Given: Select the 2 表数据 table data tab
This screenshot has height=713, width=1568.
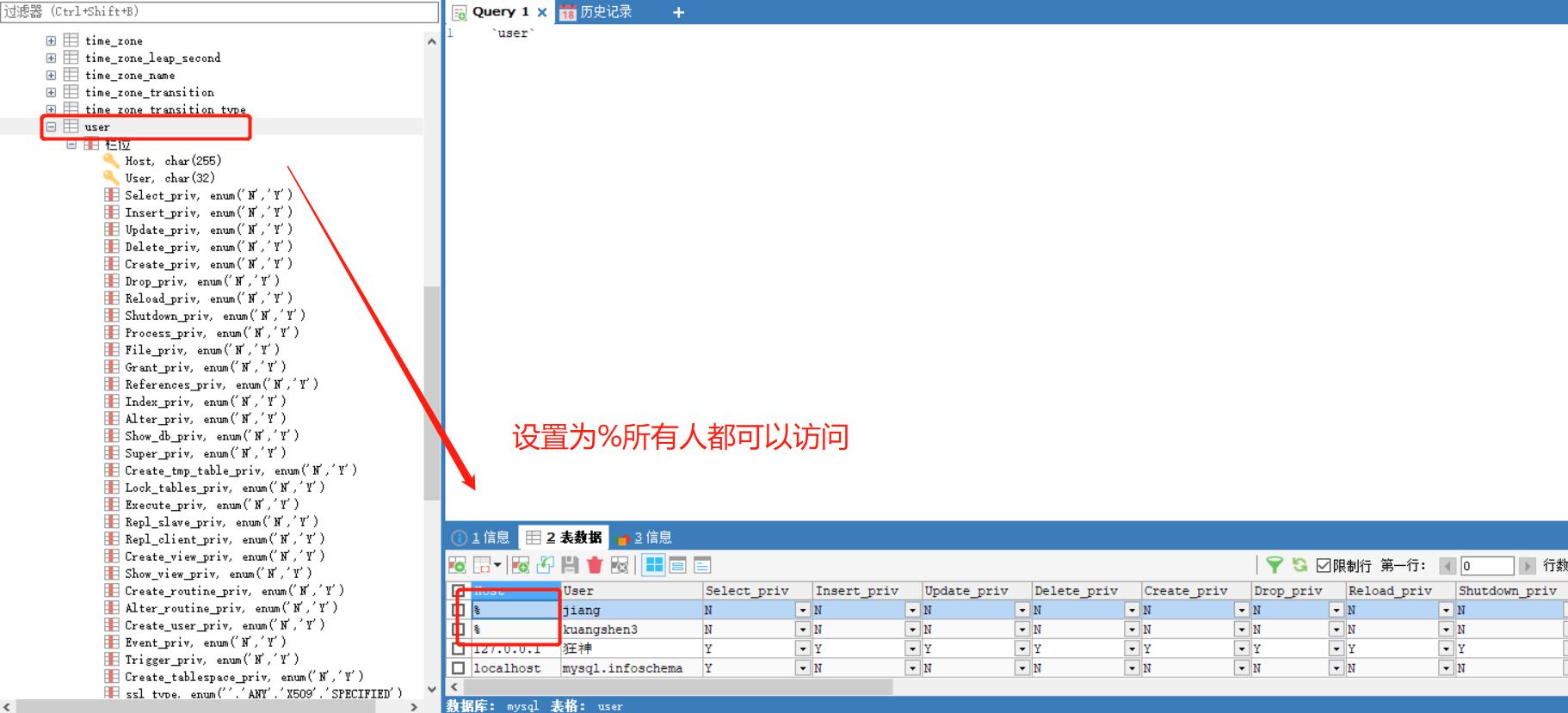Looking at the screenshot, I should tap(564, 538).
